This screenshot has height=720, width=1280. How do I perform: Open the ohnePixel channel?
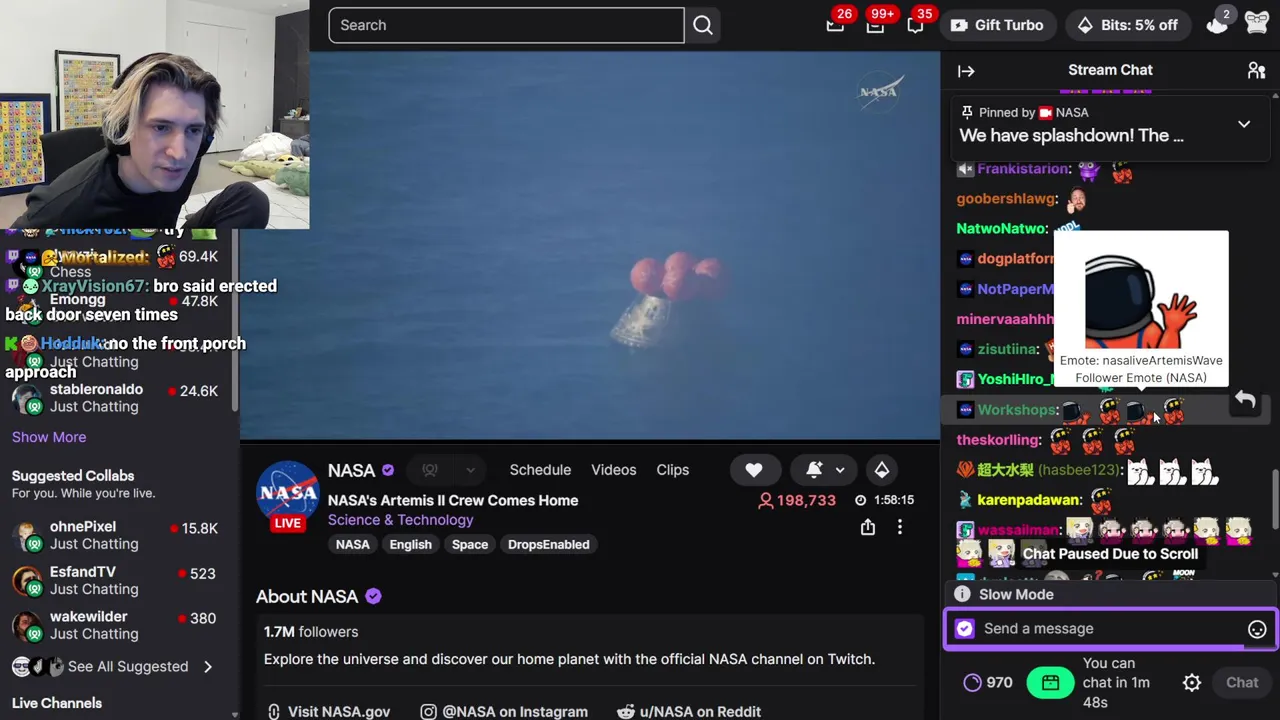click(x=118, y=535)
